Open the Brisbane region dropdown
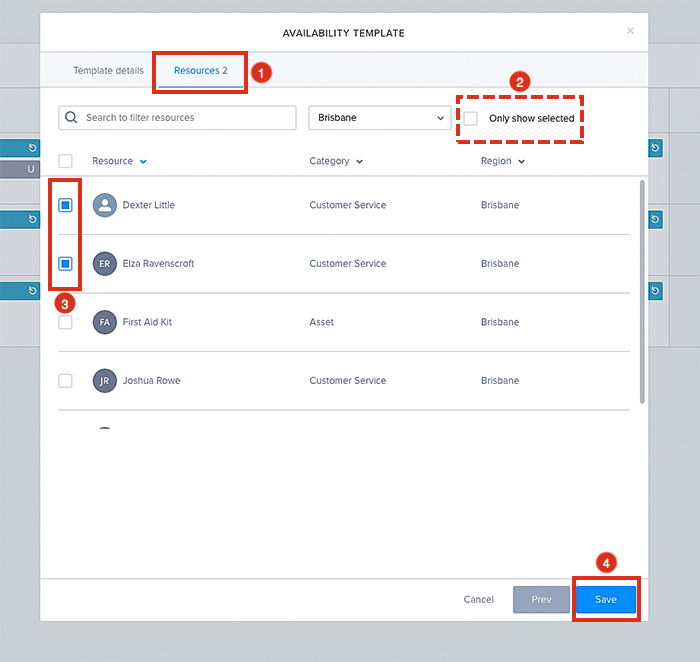700x662 pixels. (379, 118)
